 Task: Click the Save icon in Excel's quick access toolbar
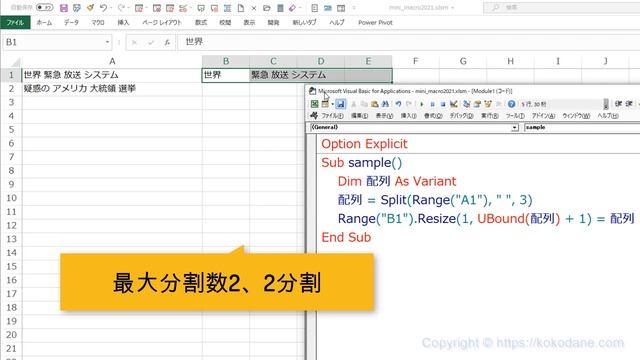(64, 8)
